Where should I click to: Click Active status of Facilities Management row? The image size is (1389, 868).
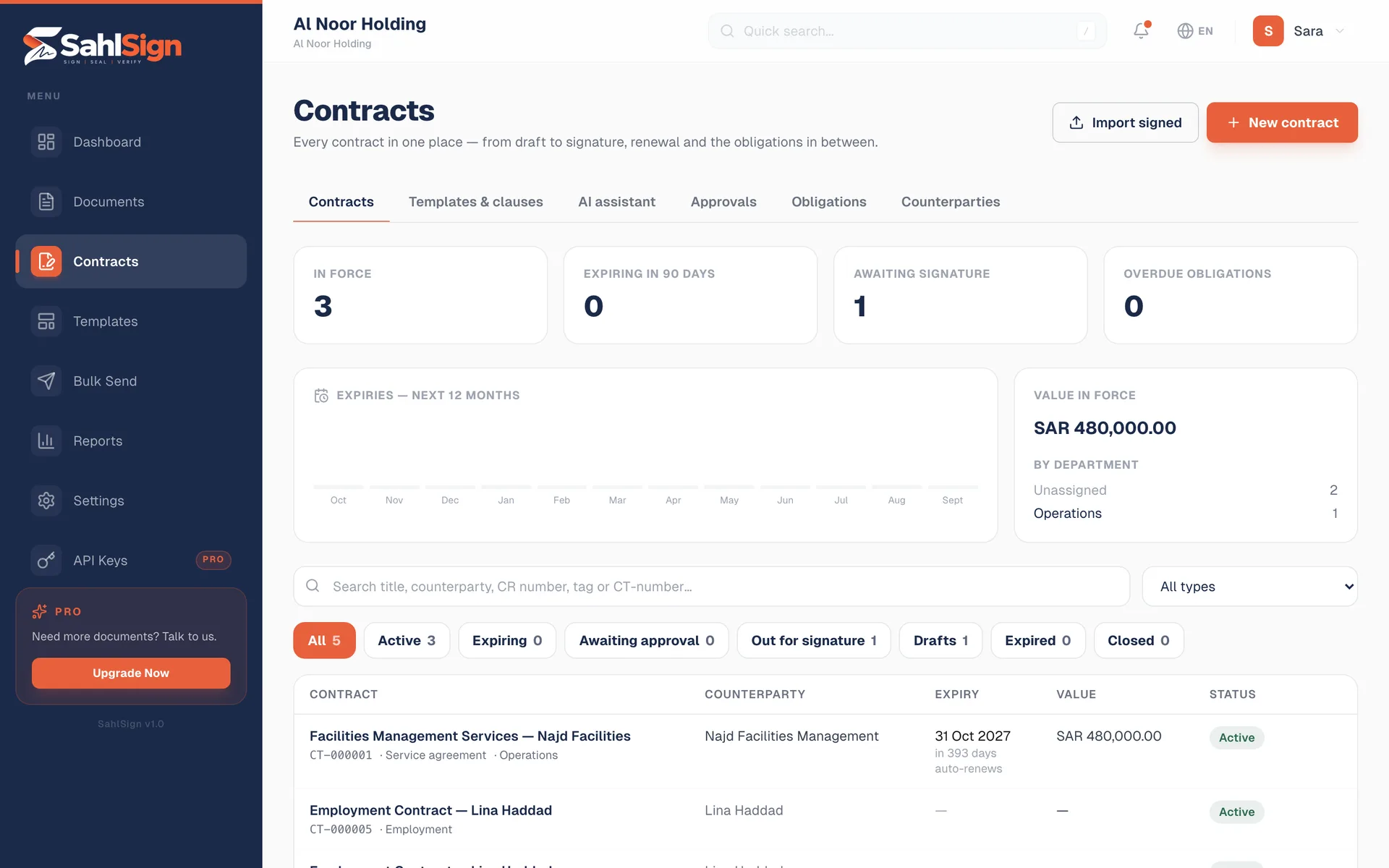1236,737
